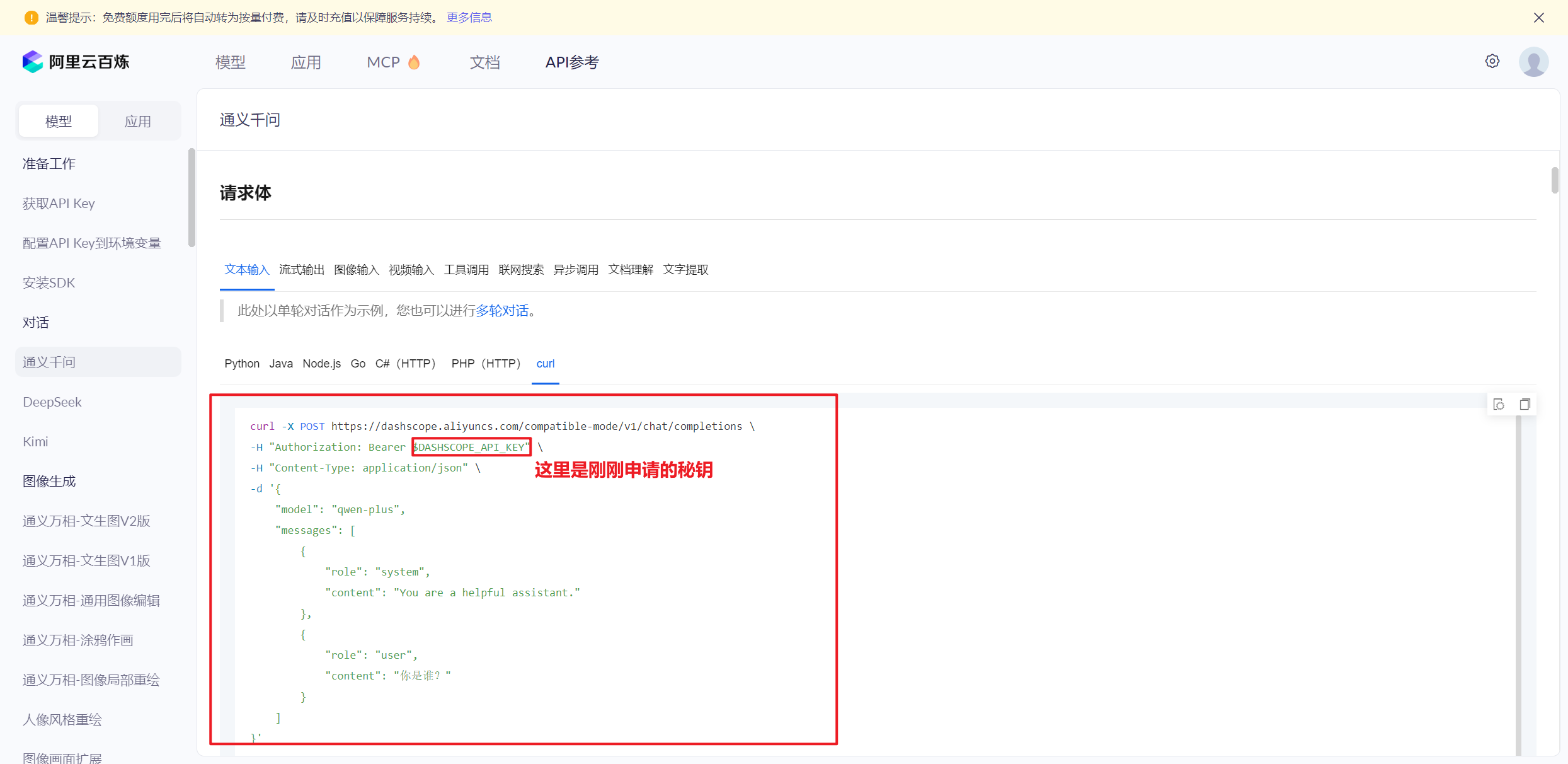1568x764 pixels.
Task: Open the 更多信息 link in banner
Action: [x=469, y=18]
